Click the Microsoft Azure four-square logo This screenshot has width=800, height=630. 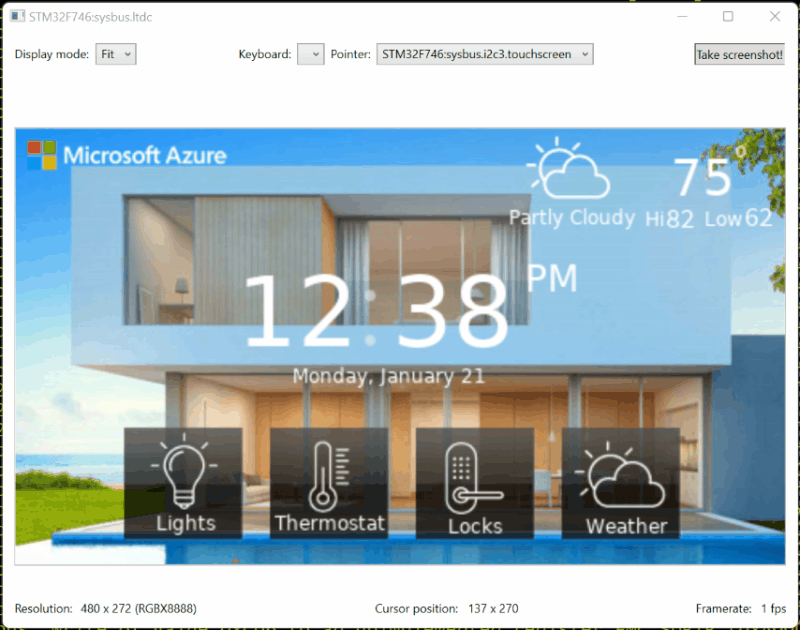pos(41,155)
